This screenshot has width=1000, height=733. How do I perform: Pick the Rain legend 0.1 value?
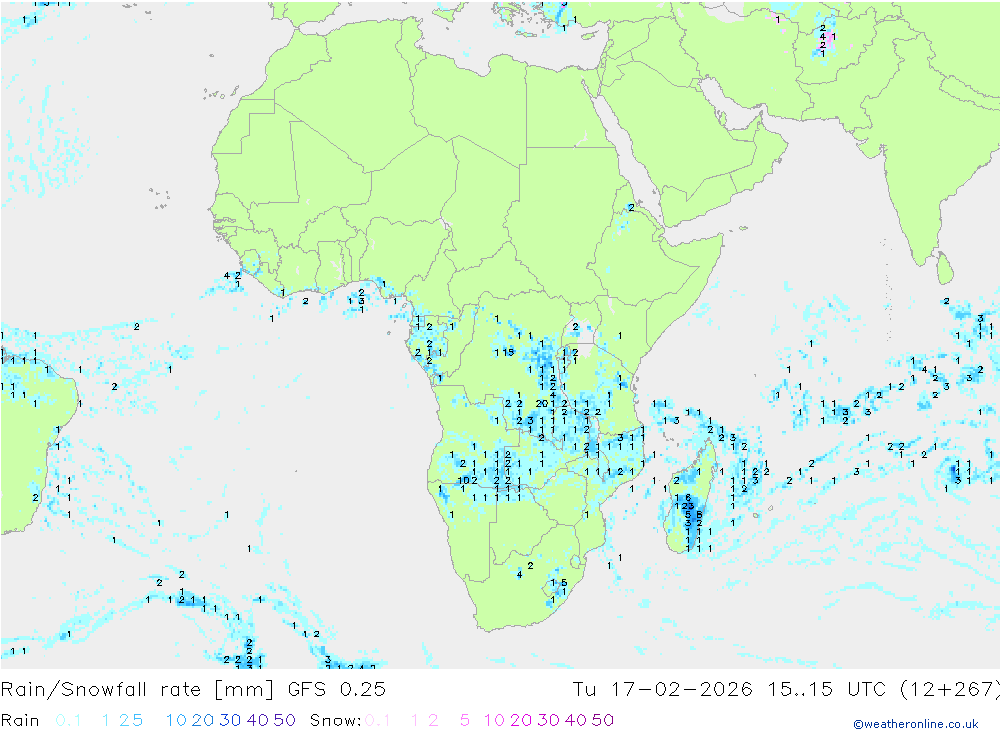click(68, 720)
